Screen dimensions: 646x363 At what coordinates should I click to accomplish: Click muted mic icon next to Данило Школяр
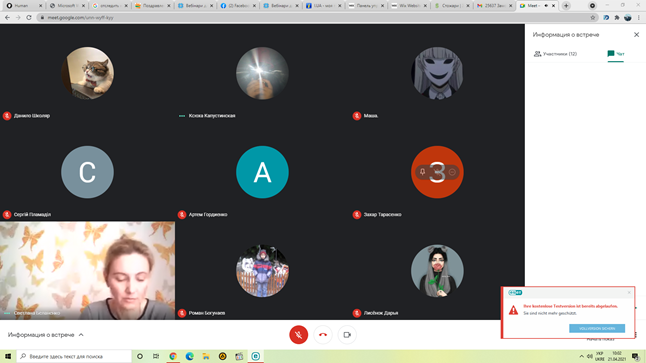click(x=7, y=116)
